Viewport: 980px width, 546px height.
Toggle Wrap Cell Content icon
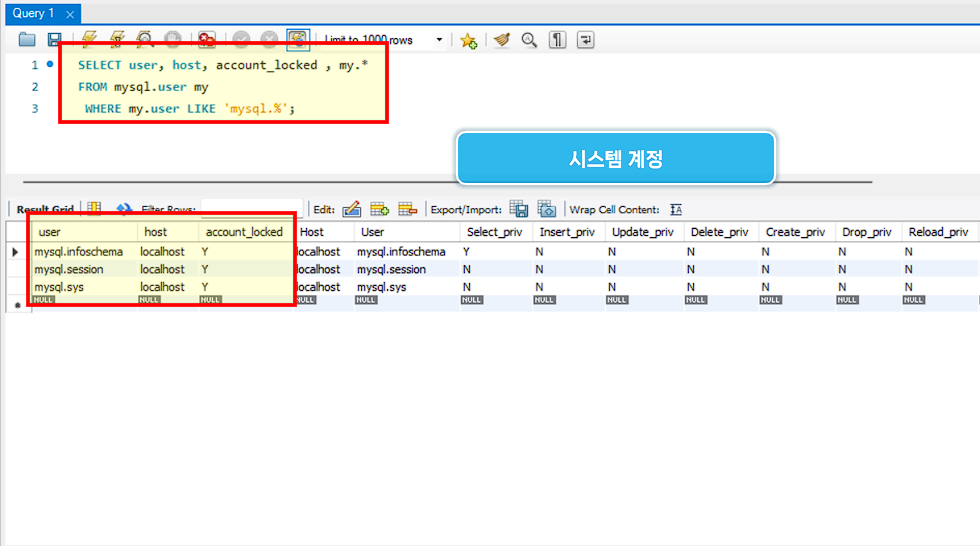(x=676, y=209)
